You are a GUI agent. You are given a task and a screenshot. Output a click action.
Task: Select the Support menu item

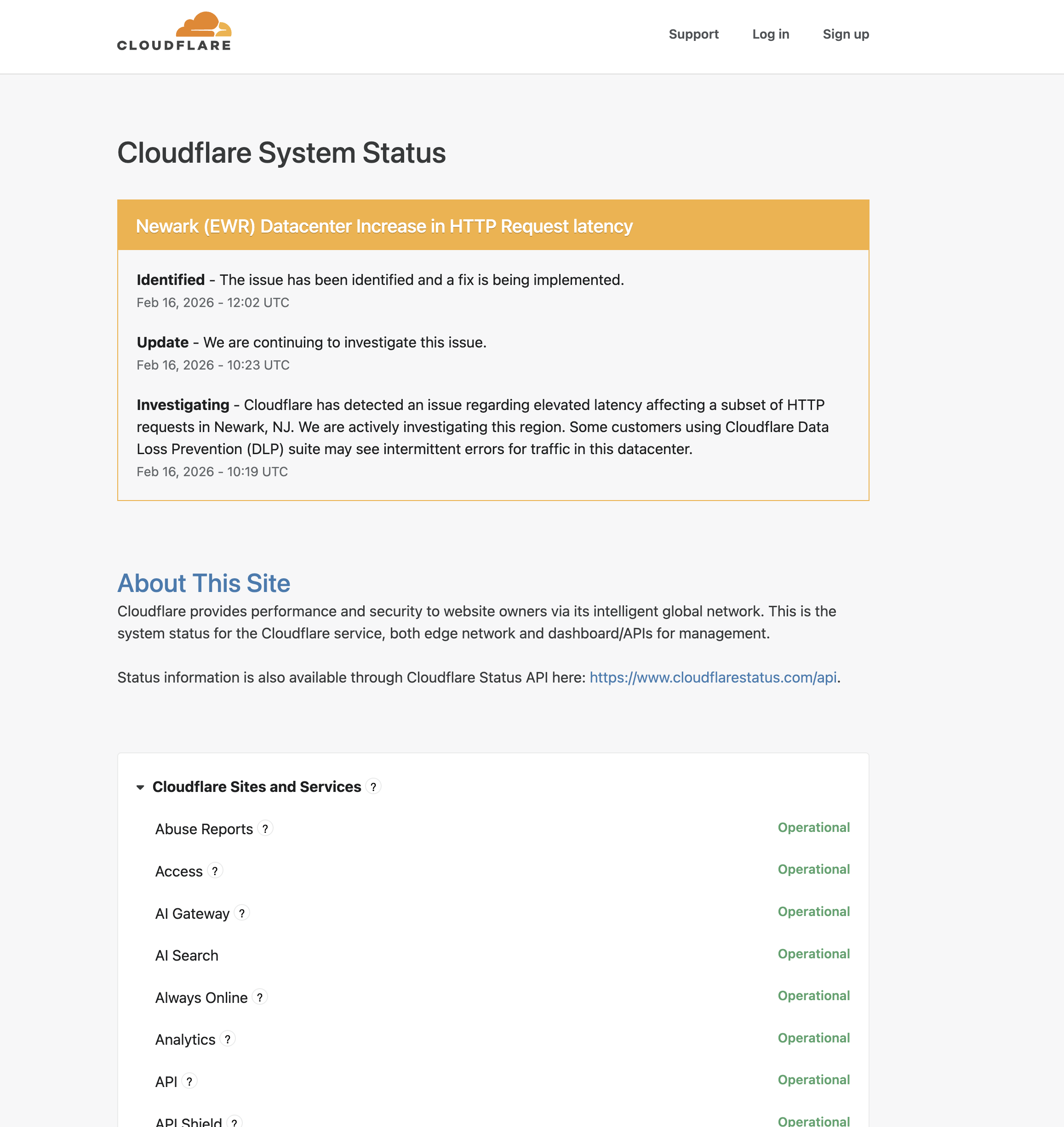(694, 34)
